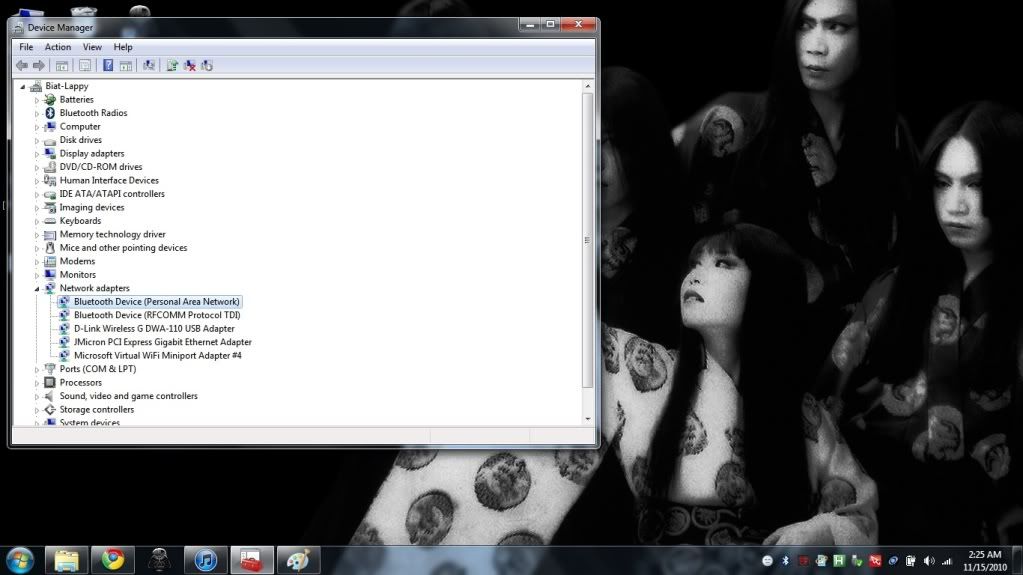Click the Windows Start button
The width and height of the screenshot is (1023, 575).
pos(20,559)
